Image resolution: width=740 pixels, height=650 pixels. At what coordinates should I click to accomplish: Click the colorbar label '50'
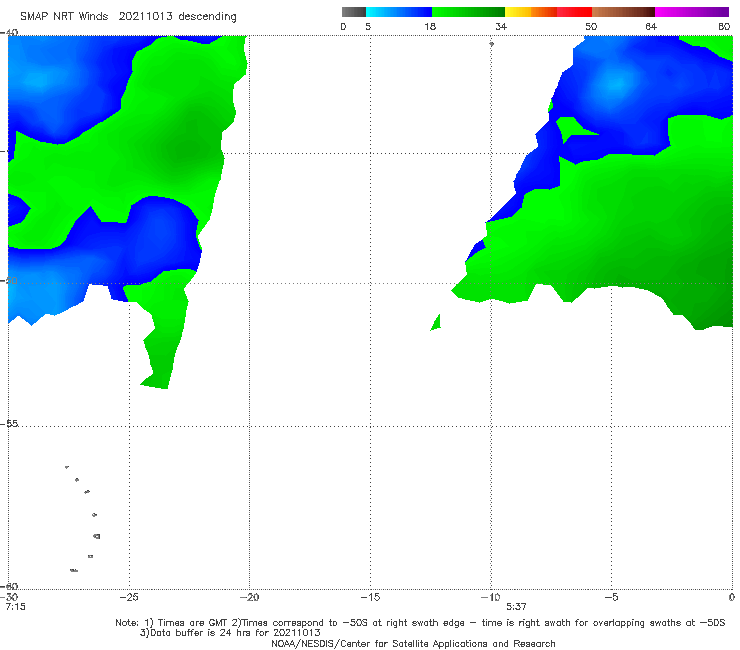(x=591, y=26)
